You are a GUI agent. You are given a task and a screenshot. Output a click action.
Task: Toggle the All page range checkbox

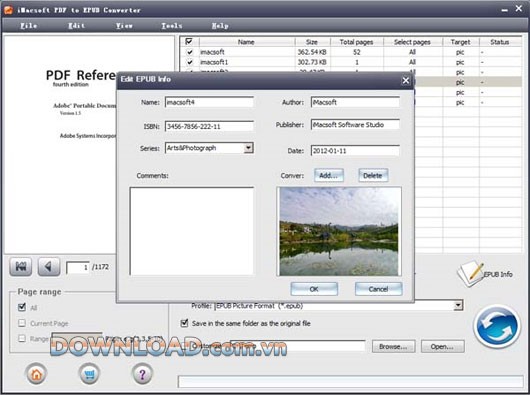(x=22, y=307)
